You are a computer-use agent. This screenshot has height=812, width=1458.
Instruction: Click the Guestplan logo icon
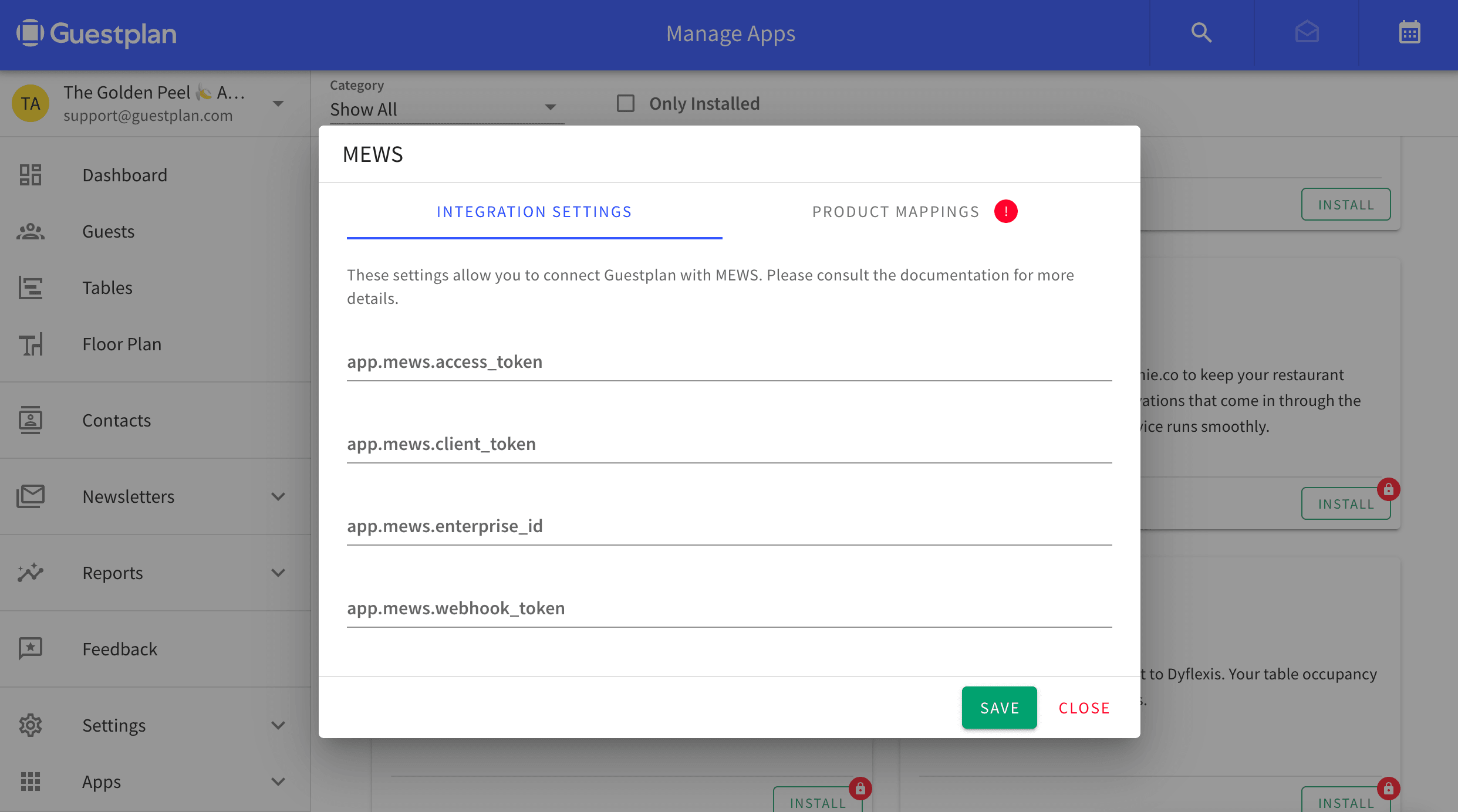pyautogui.click(x=30, y=33)
